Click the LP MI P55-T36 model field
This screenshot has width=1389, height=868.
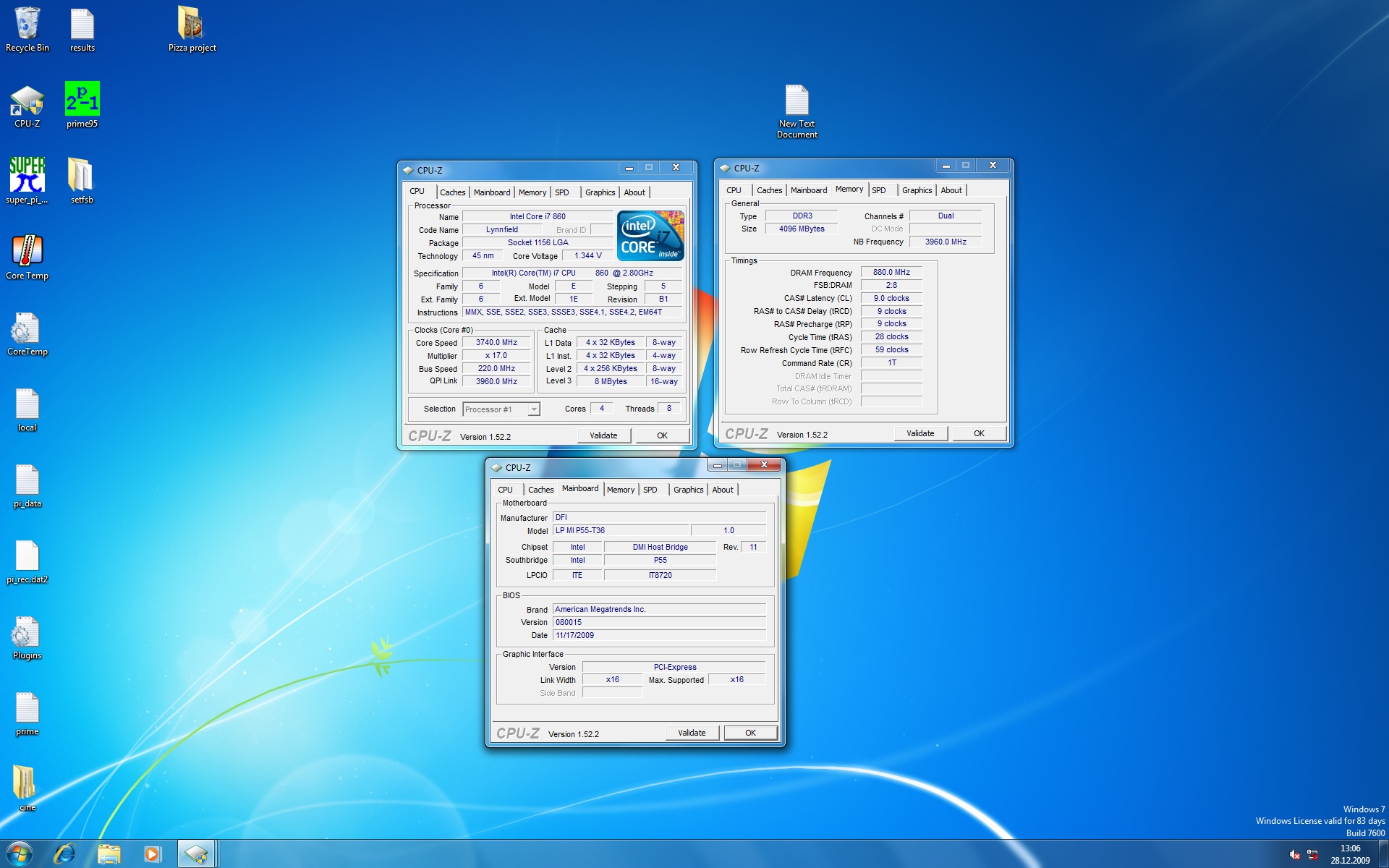621,531
